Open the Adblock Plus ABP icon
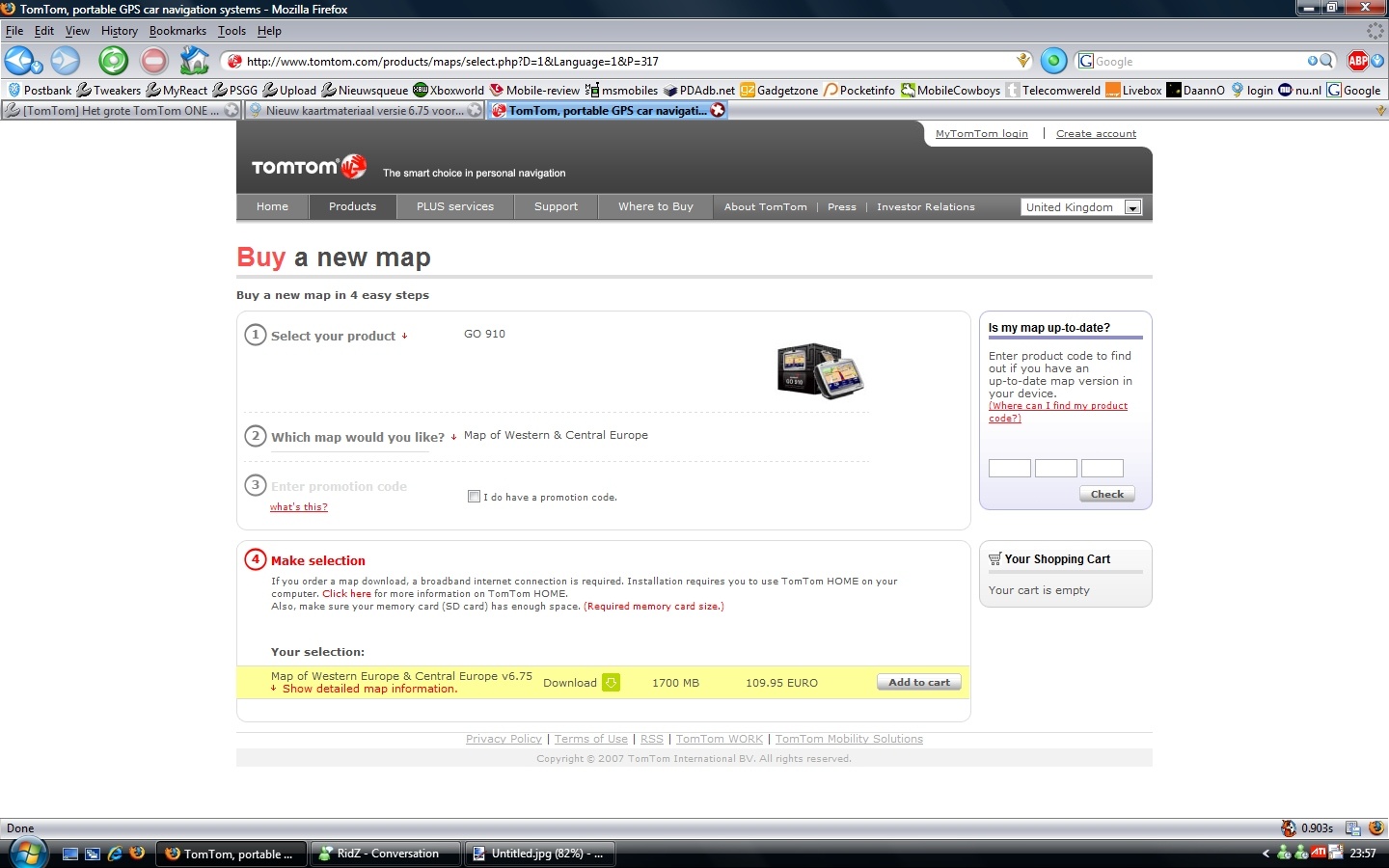The image size is (1389, 868). [x=1358, y=61]
